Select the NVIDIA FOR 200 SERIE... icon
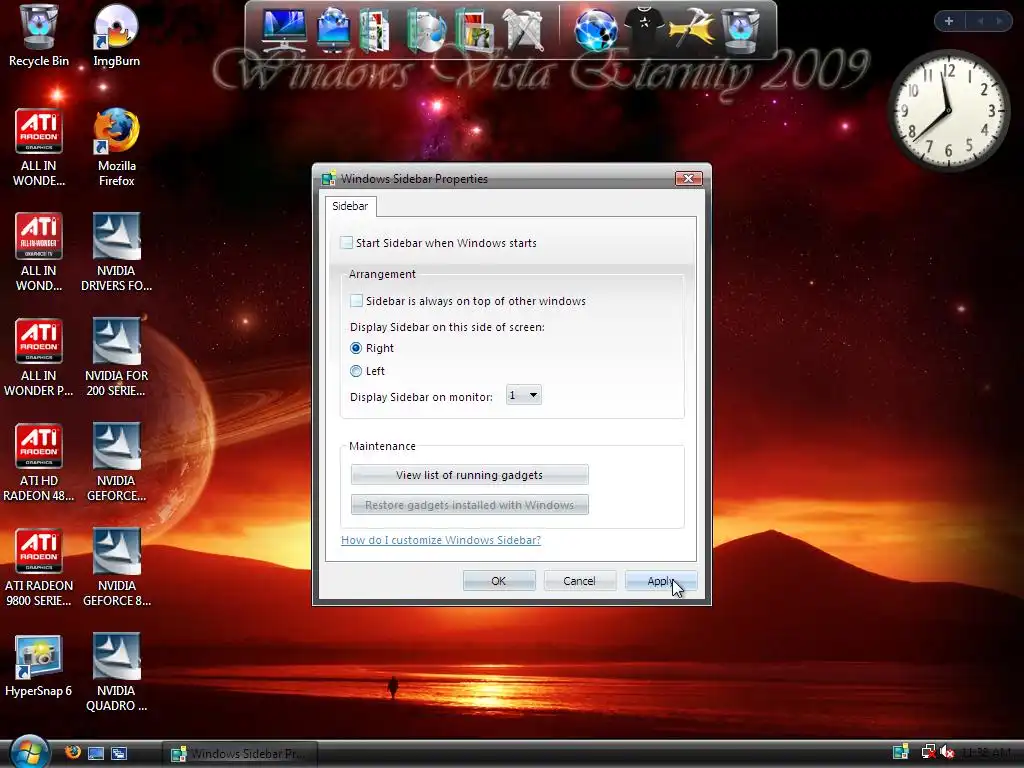Screen dimensions: 1024x768 pos(116,357)
